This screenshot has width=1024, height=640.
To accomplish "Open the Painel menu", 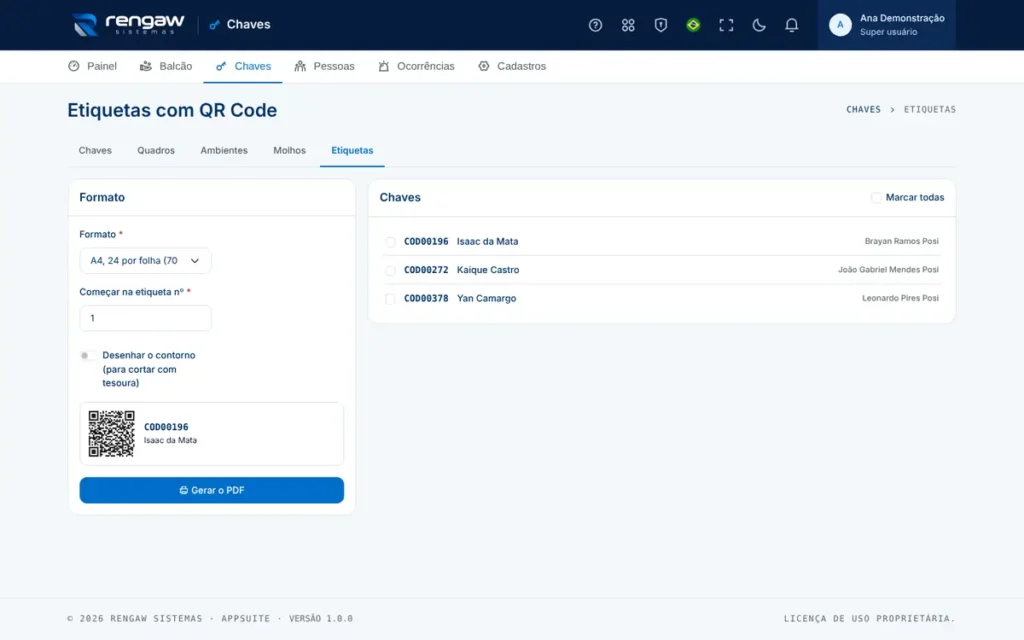I will pos(93,66).
